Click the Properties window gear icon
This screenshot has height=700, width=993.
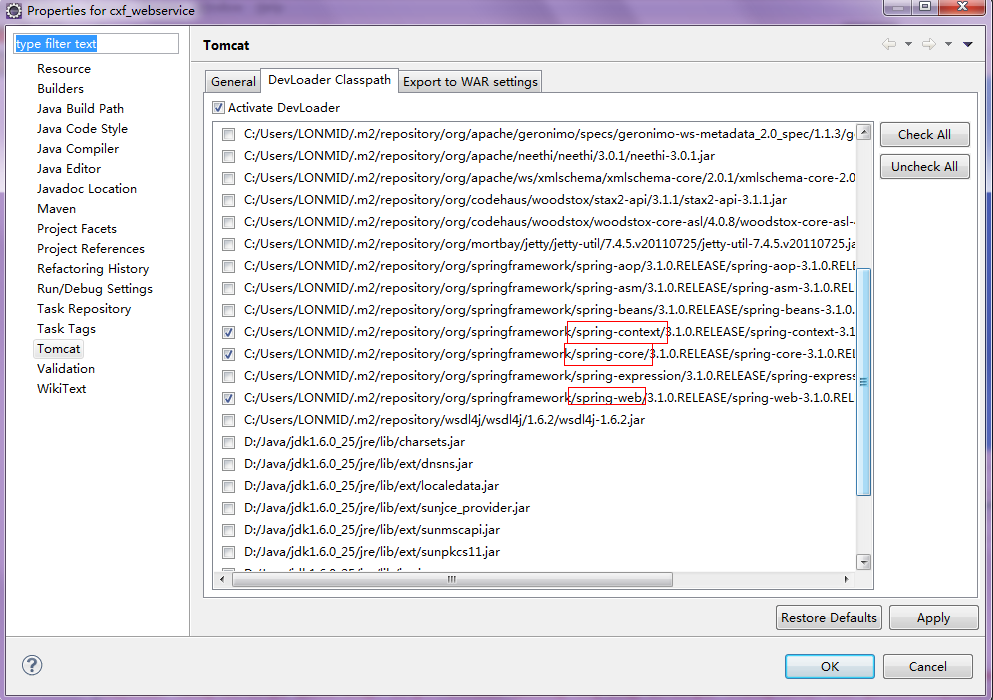[13, 10]
